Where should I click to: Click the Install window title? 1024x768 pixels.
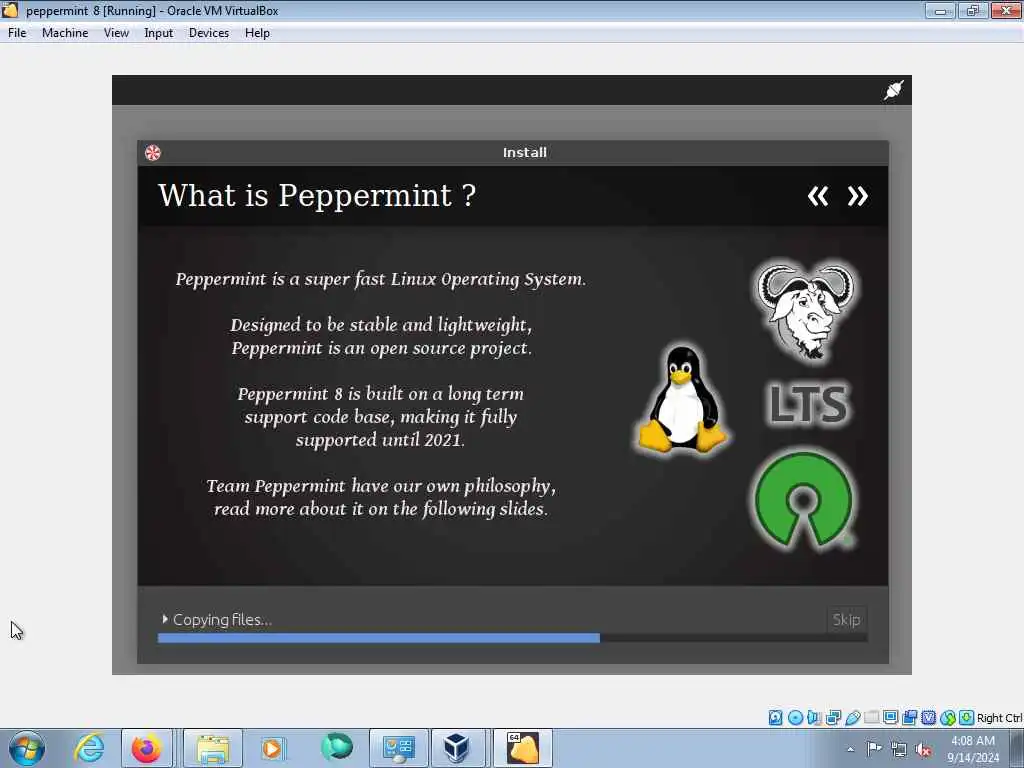tap(524, 152)
